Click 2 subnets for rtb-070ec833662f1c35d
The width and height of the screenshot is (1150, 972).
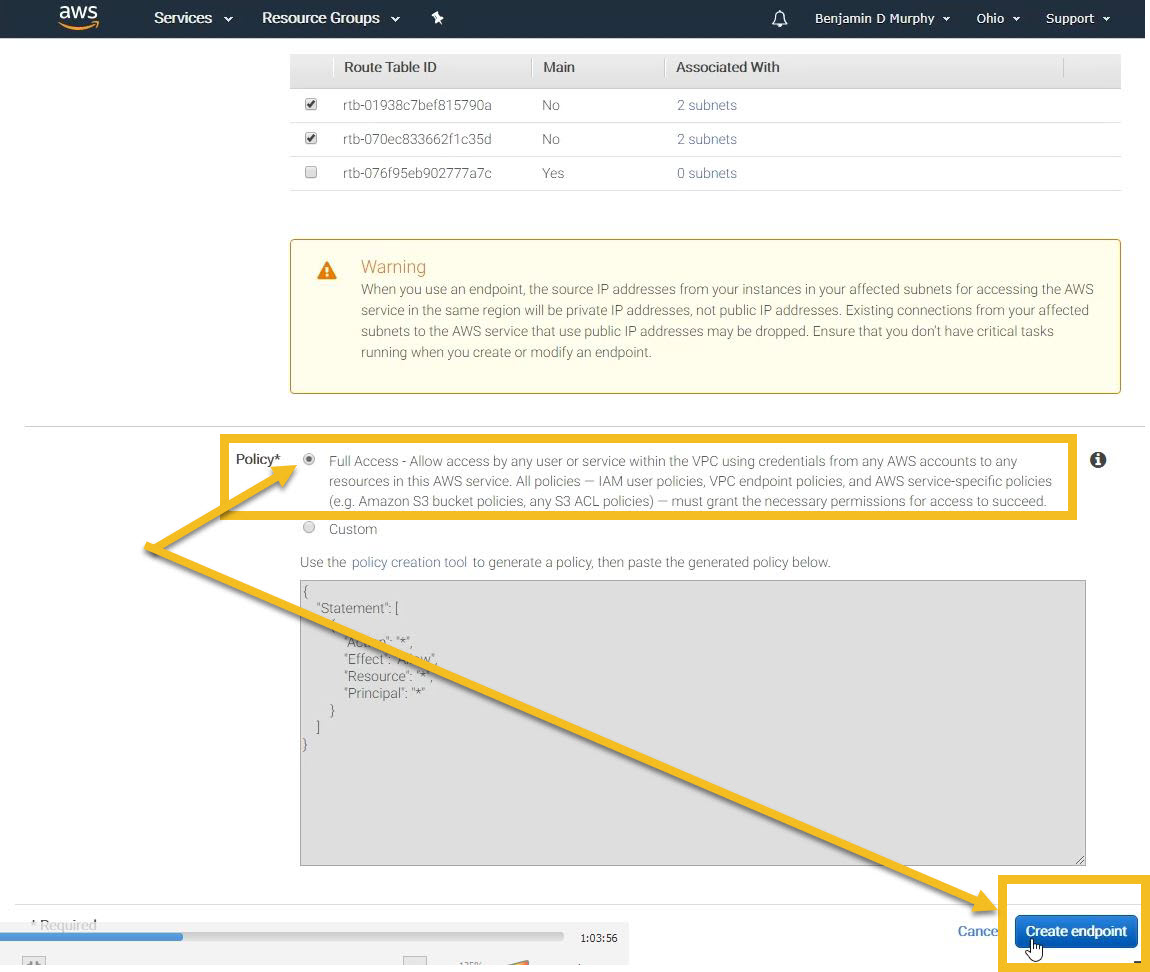pos(706,139)
